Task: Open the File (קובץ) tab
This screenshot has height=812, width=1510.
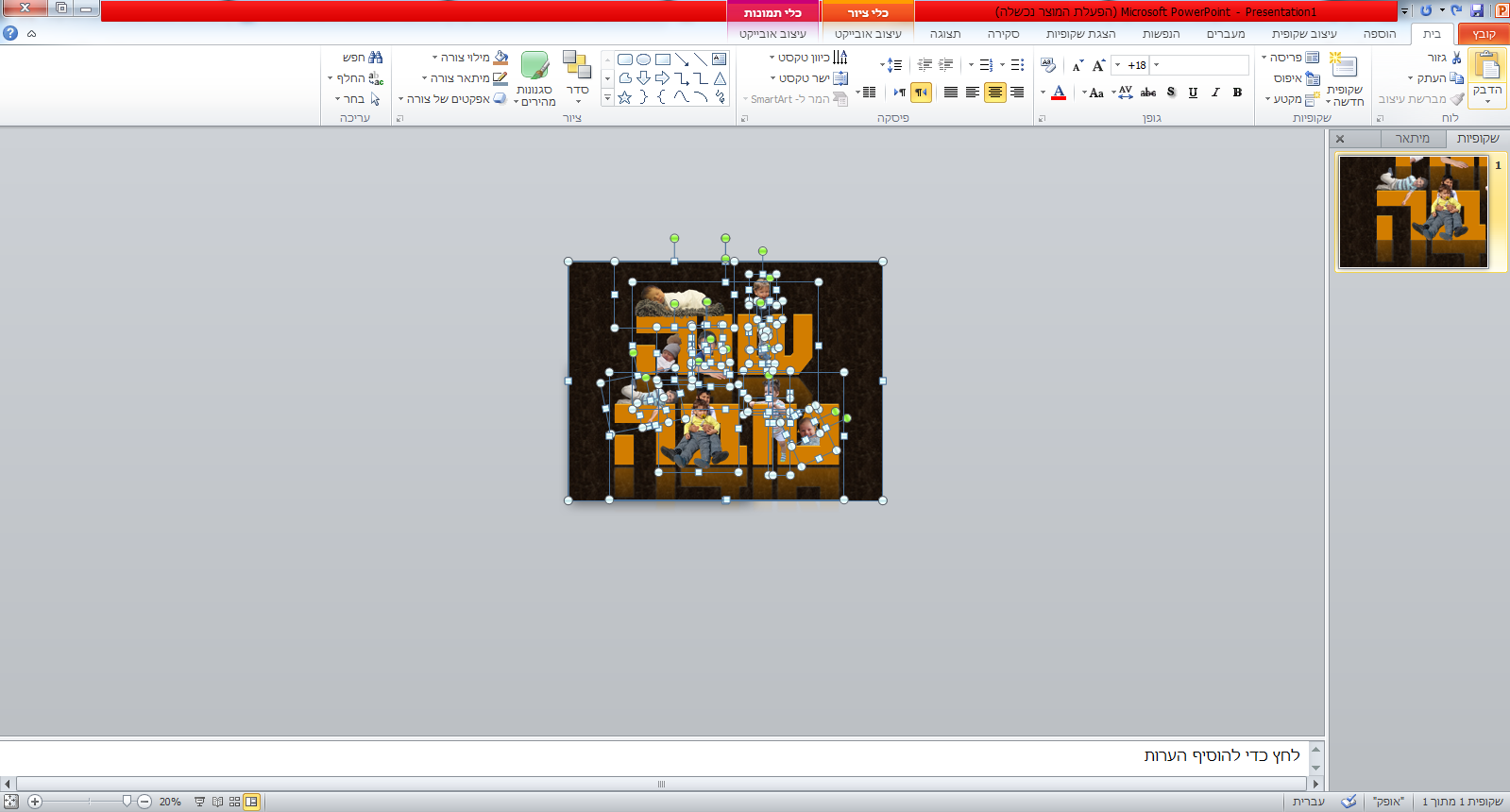Action: 1484,34
